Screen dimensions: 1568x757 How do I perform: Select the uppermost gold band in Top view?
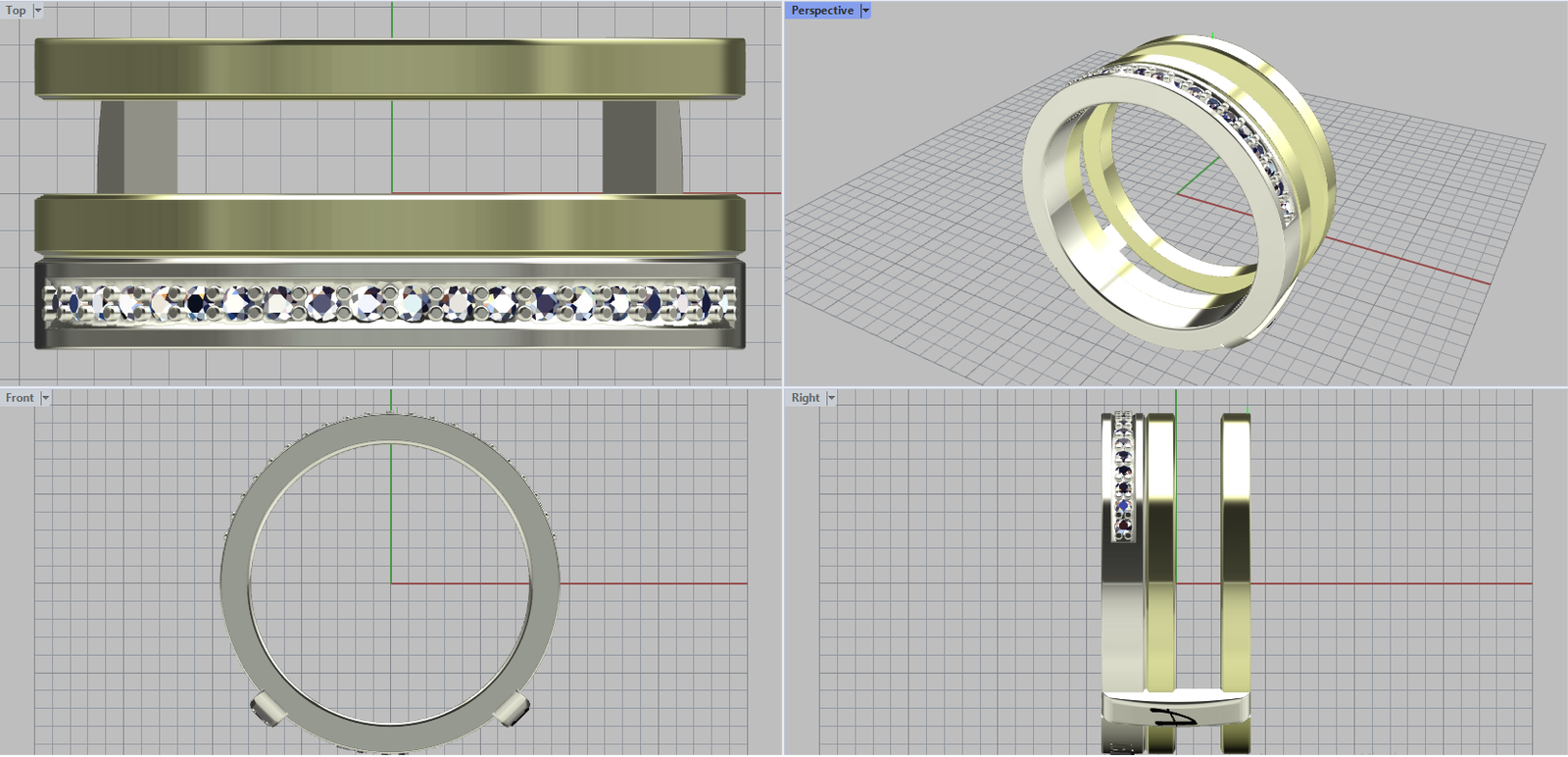coord(390,67)
